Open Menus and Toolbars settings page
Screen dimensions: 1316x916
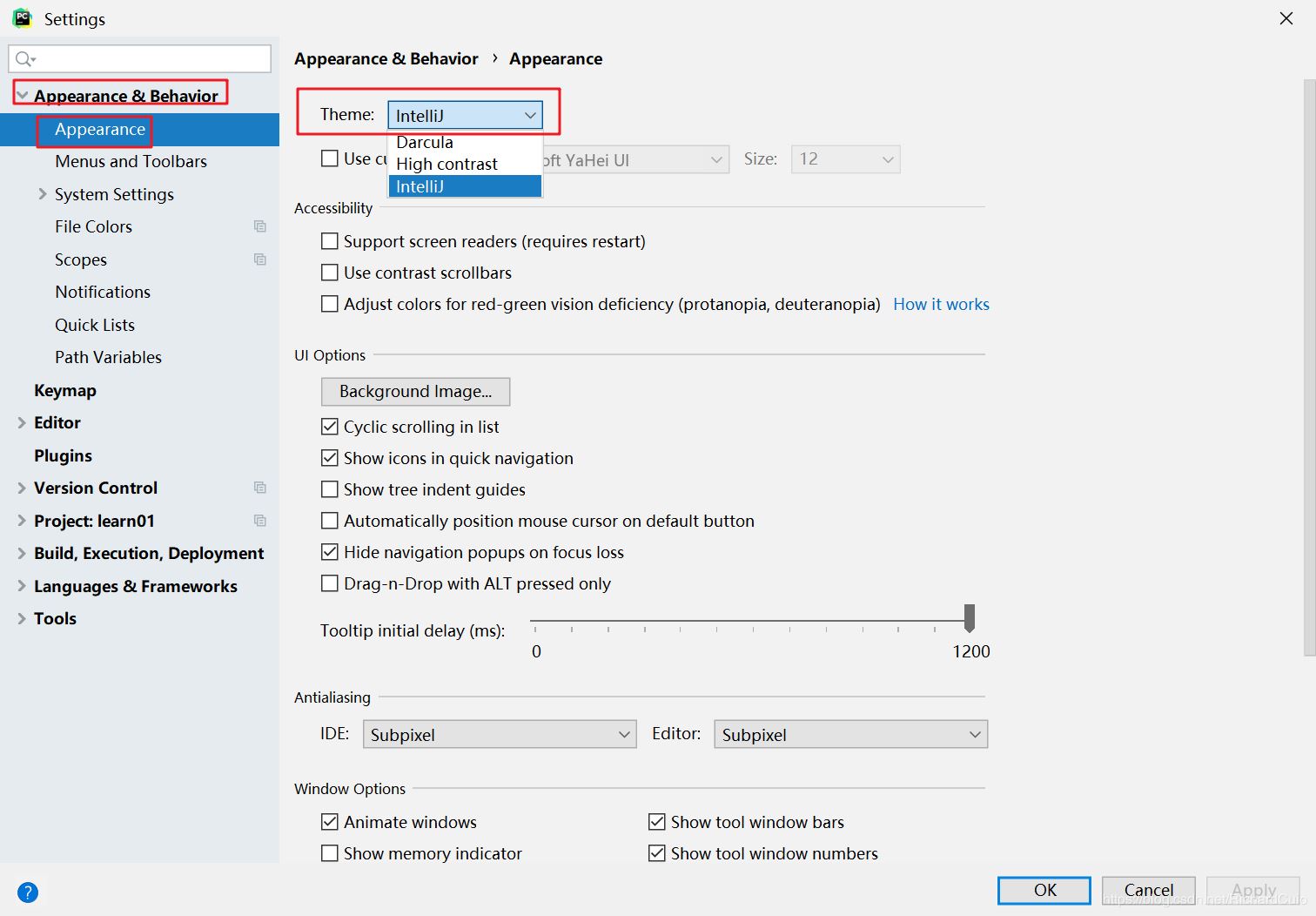pos(131,161)
